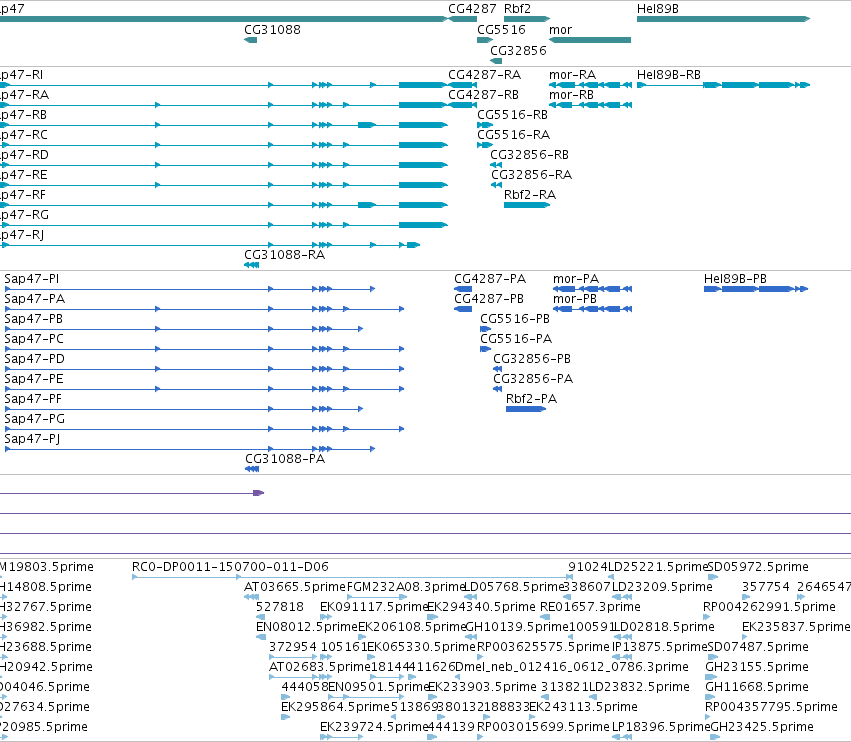The height and width of the screenshot is (742, 851).
Task: Click the GH10139.5prime EST label
Action: click(517, 626)
